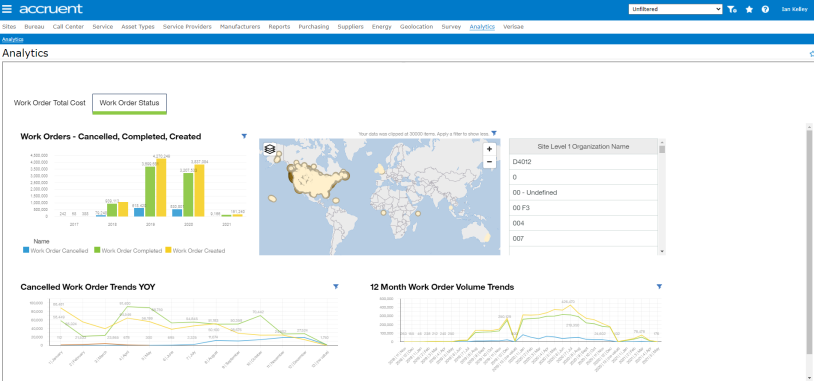The width and height of the screenshot is (814, 381).
Task: Zoom in on the map
Action: pos(489,149)
